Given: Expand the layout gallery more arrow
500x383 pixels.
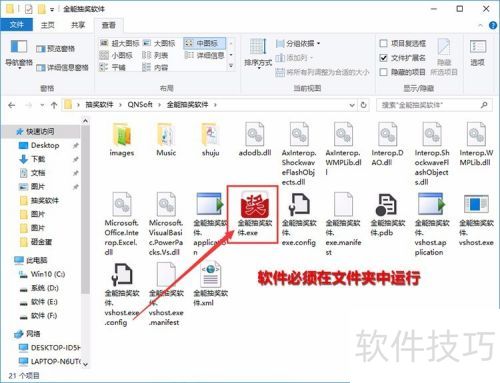Looking at the screenshot, I should (231, 66).
